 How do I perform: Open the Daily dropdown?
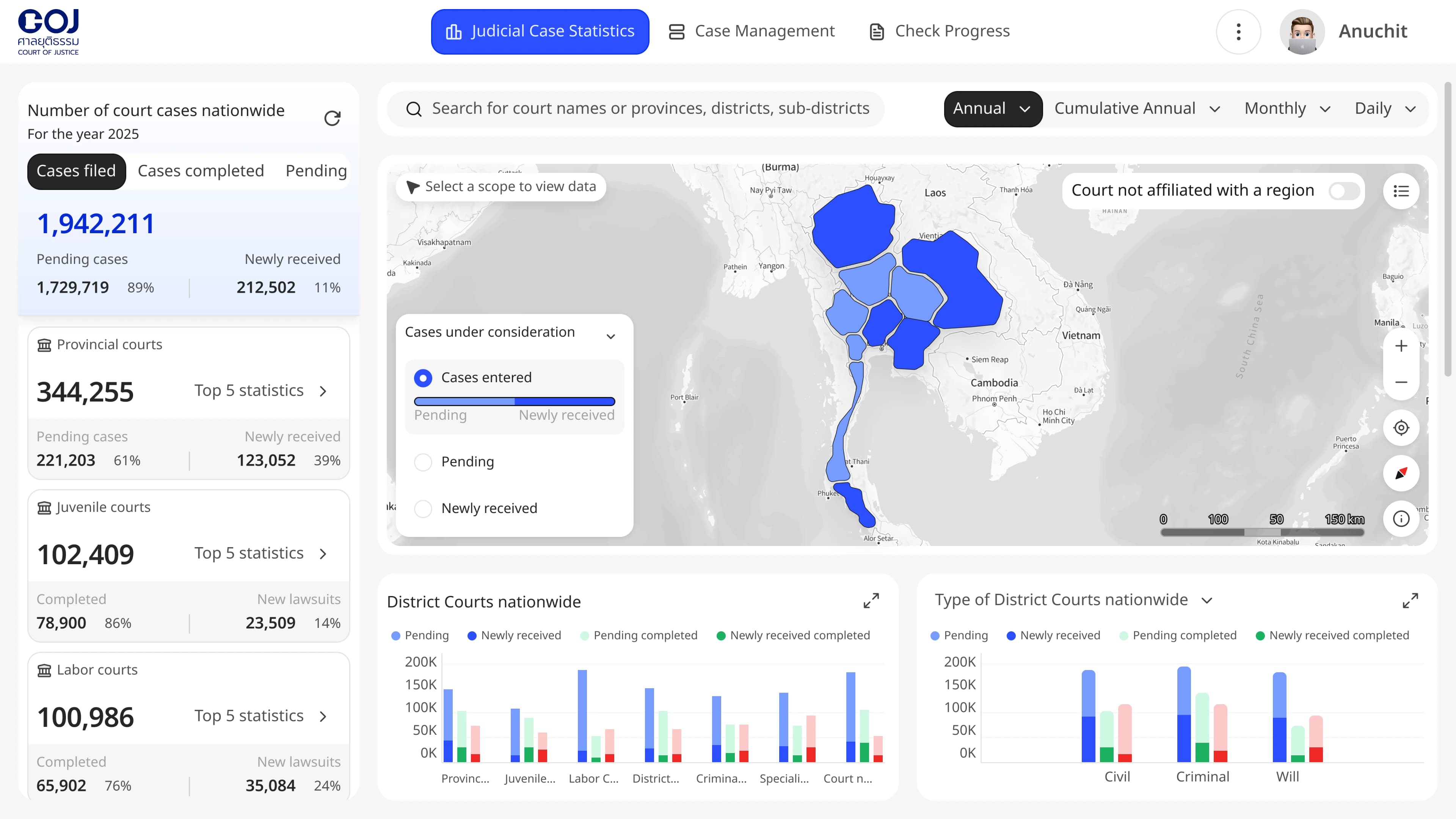[1385, 109]
